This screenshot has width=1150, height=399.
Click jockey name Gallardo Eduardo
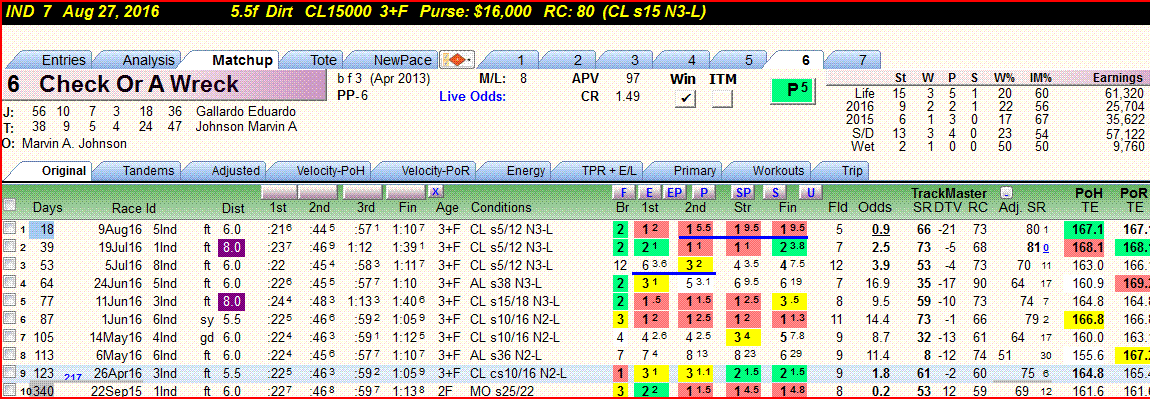click(246, 111)
